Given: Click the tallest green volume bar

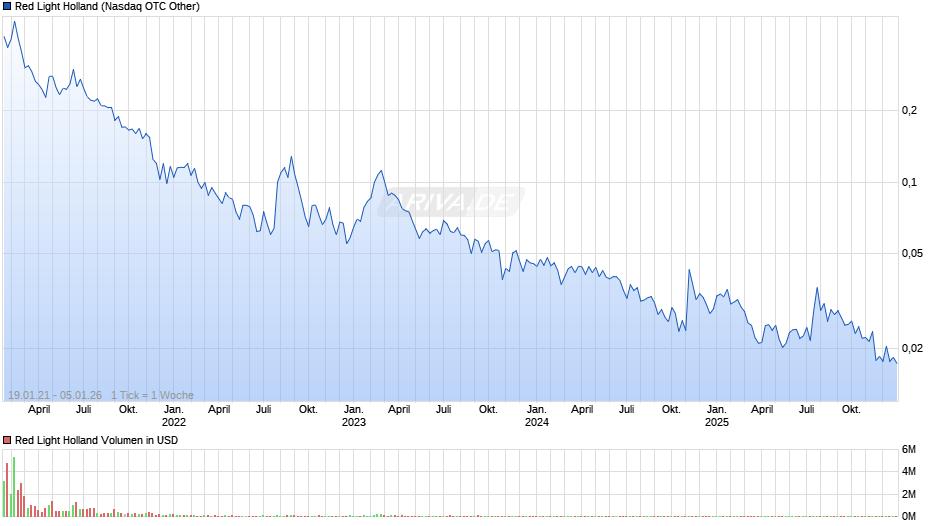Looking at the screenshot, I should [x=14, y=487].
